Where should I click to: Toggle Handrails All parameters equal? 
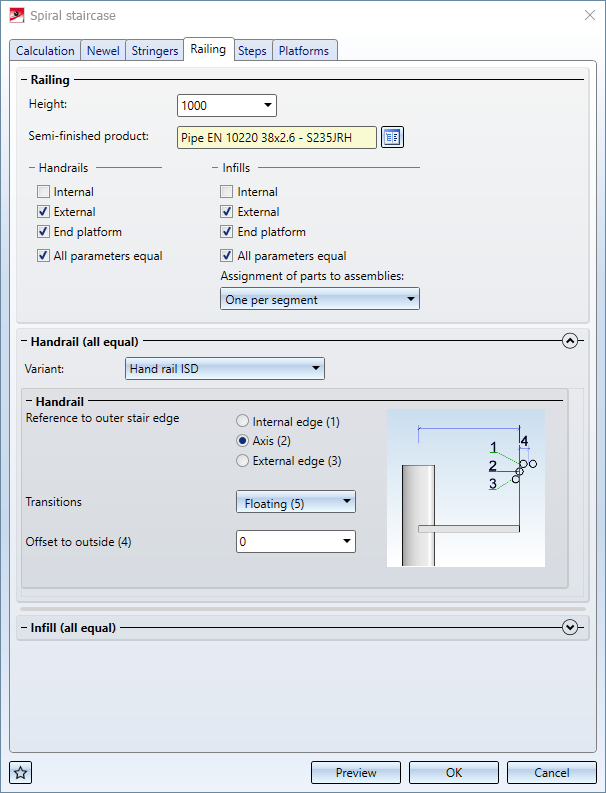44,256
